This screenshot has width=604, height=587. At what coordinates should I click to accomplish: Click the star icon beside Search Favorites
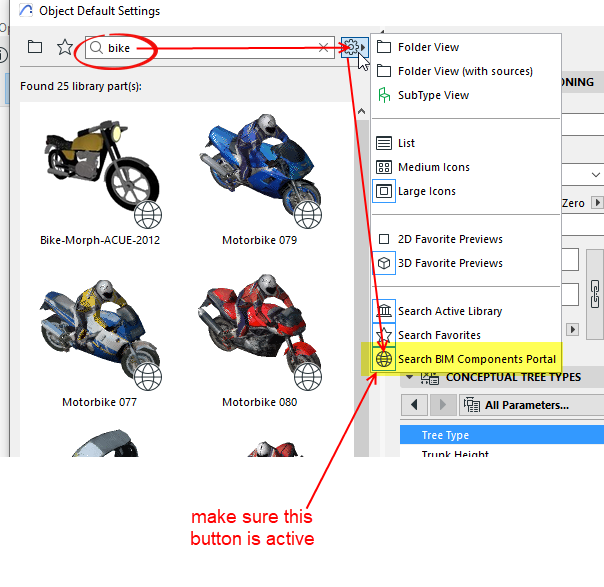384,335
